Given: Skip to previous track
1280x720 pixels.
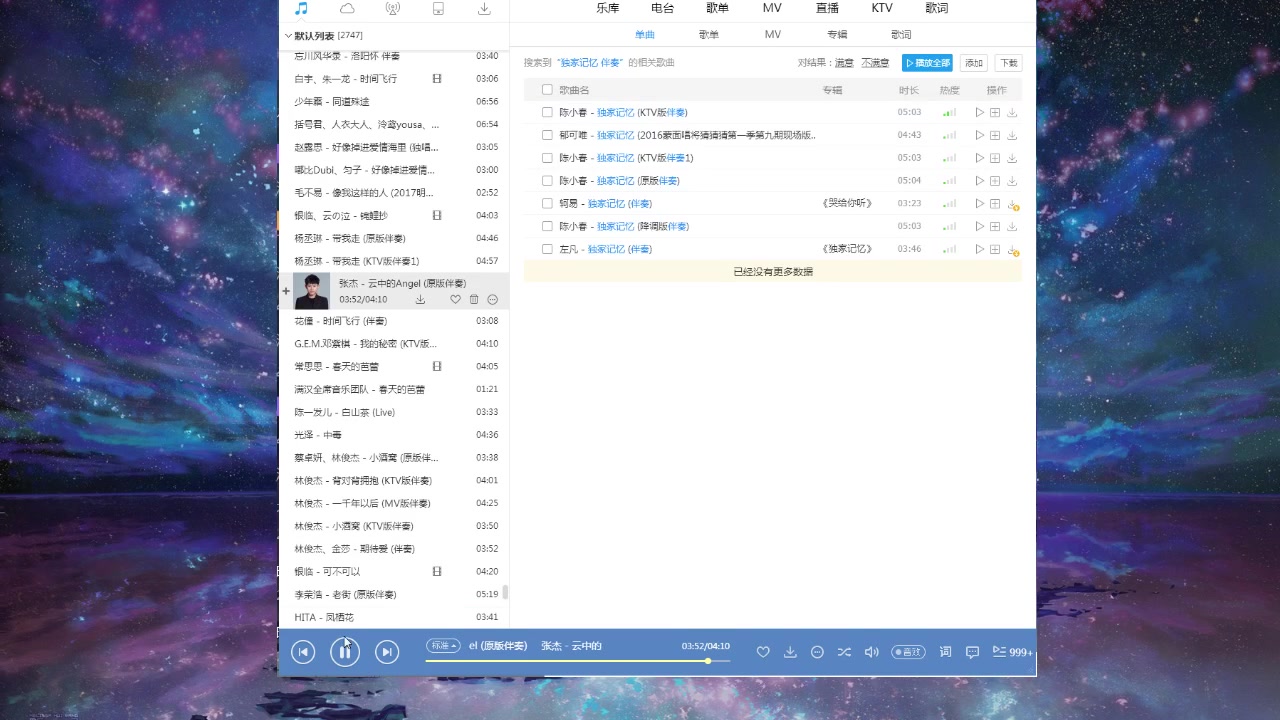Looking at the screenshot, I should (x=303, y=652).
